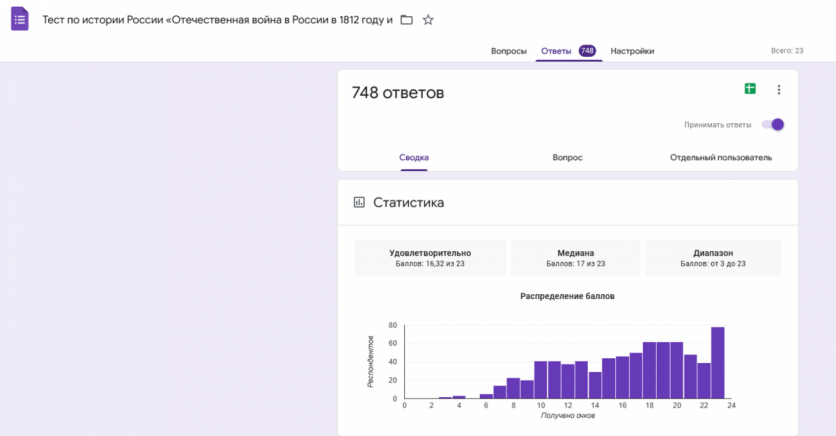Viewport: 836px width, 436px height.
Task: Click the move to folder icon
Action: click(x=406, y=20)
